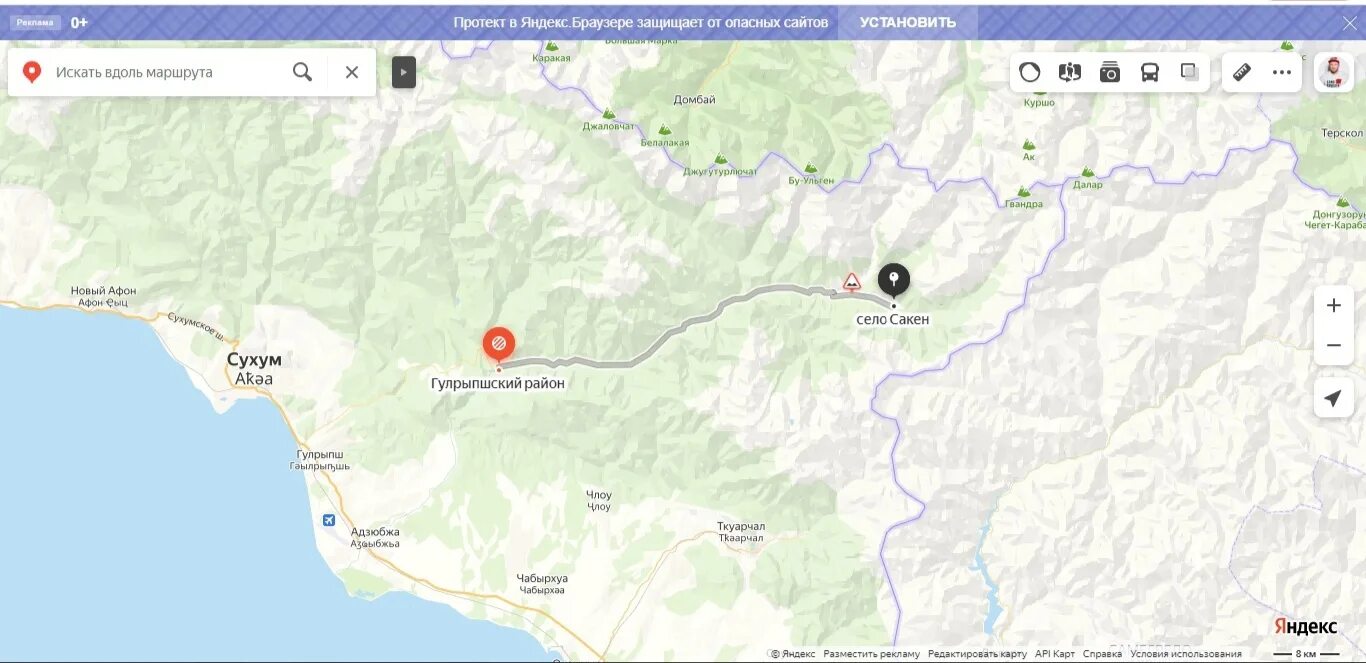Click the 'Новый Афон' label
Screen dimensions: 1366x663
click(103, 291)
